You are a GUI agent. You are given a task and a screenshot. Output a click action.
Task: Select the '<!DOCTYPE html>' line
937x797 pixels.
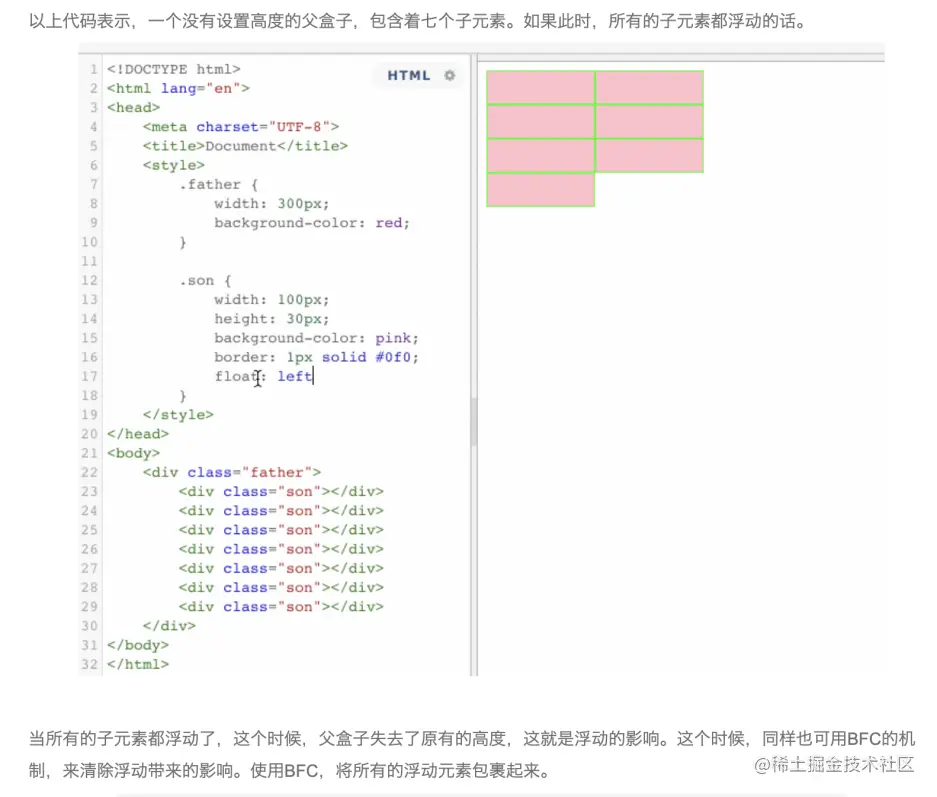coord(174,69)
